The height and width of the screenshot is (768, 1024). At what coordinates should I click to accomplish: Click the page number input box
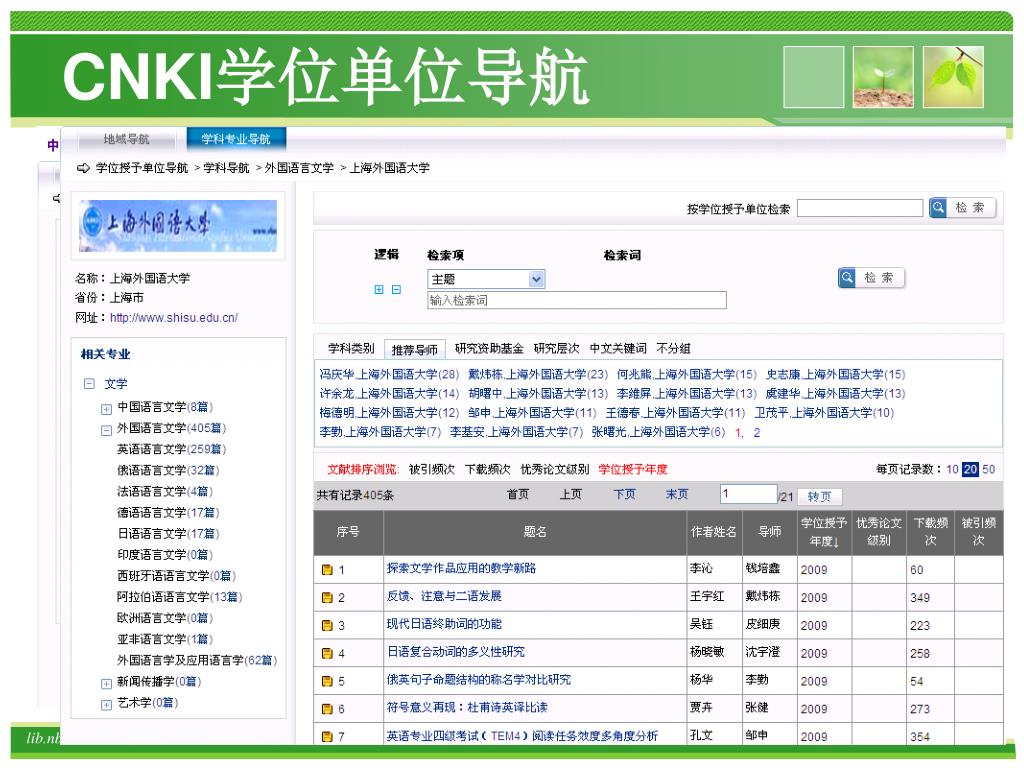(748, 494)
